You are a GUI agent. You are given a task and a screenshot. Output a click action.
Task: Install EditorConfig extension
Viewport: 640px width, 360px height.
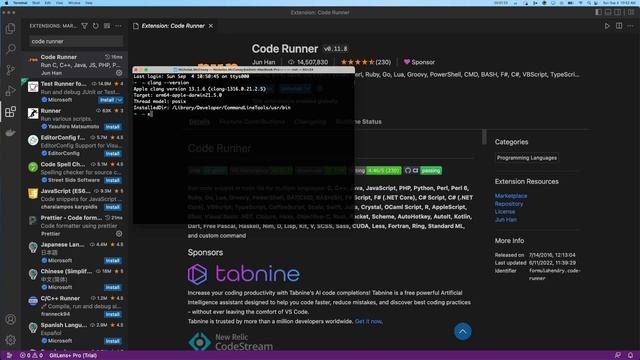pyautogui.click(x=113, y=154)
